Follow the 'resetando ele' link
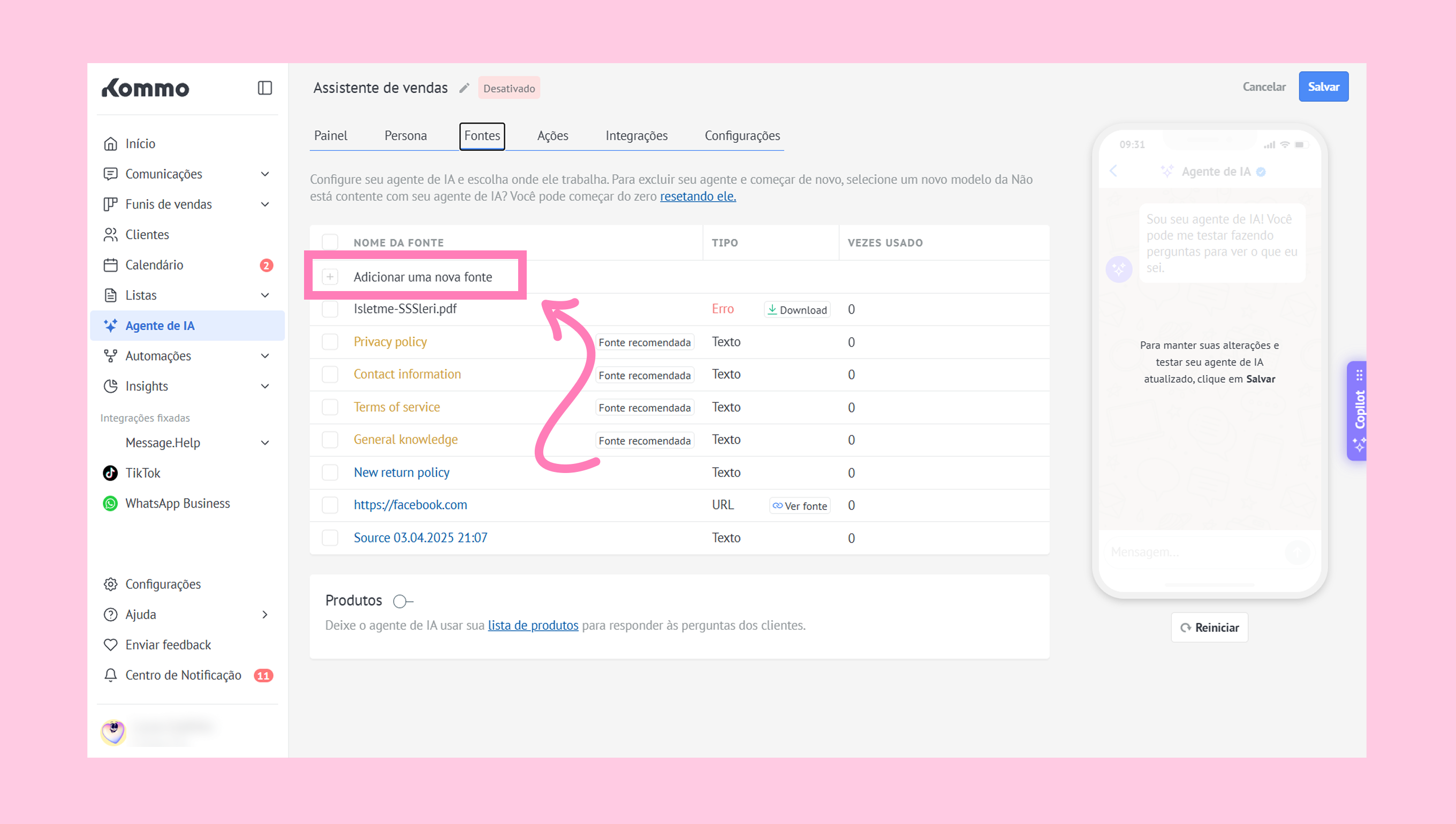Viewport: 1456px width, 824px height. coord(697,196)
